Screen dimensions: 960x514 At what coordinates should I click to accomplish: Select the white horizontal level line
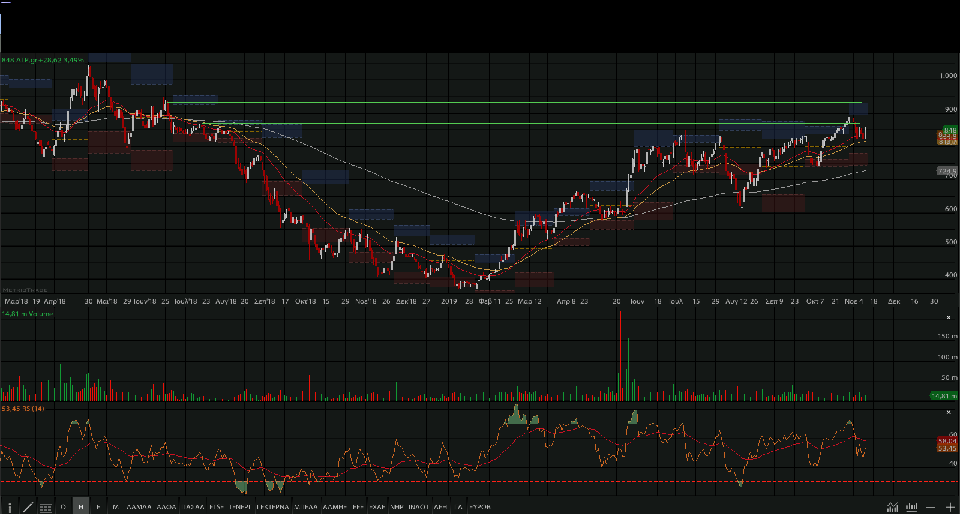coord(500,124)
